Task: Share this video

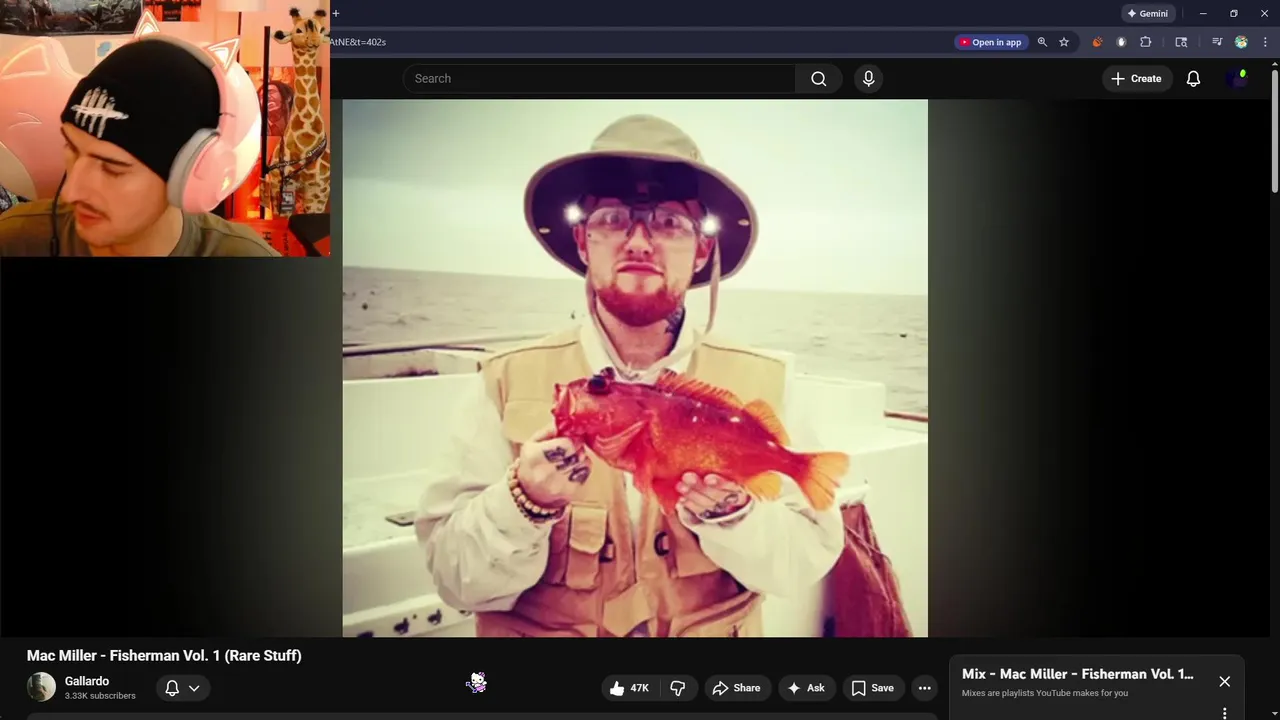Action: 736,688
